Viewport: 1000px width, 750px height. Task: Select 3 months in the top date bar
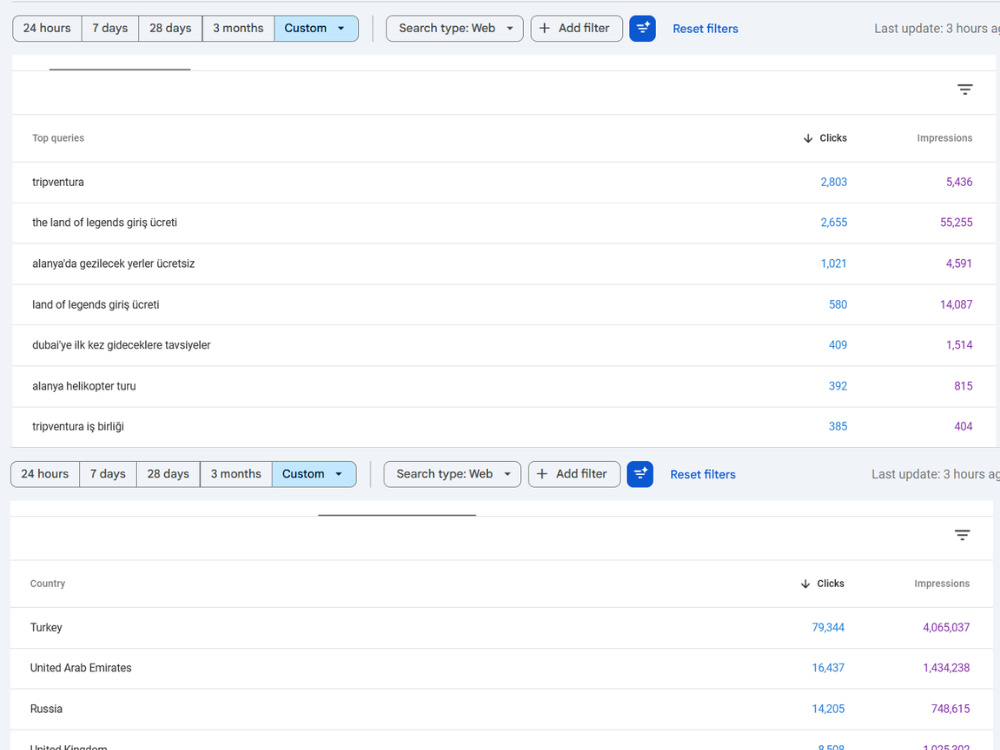(x=238, y=29)
